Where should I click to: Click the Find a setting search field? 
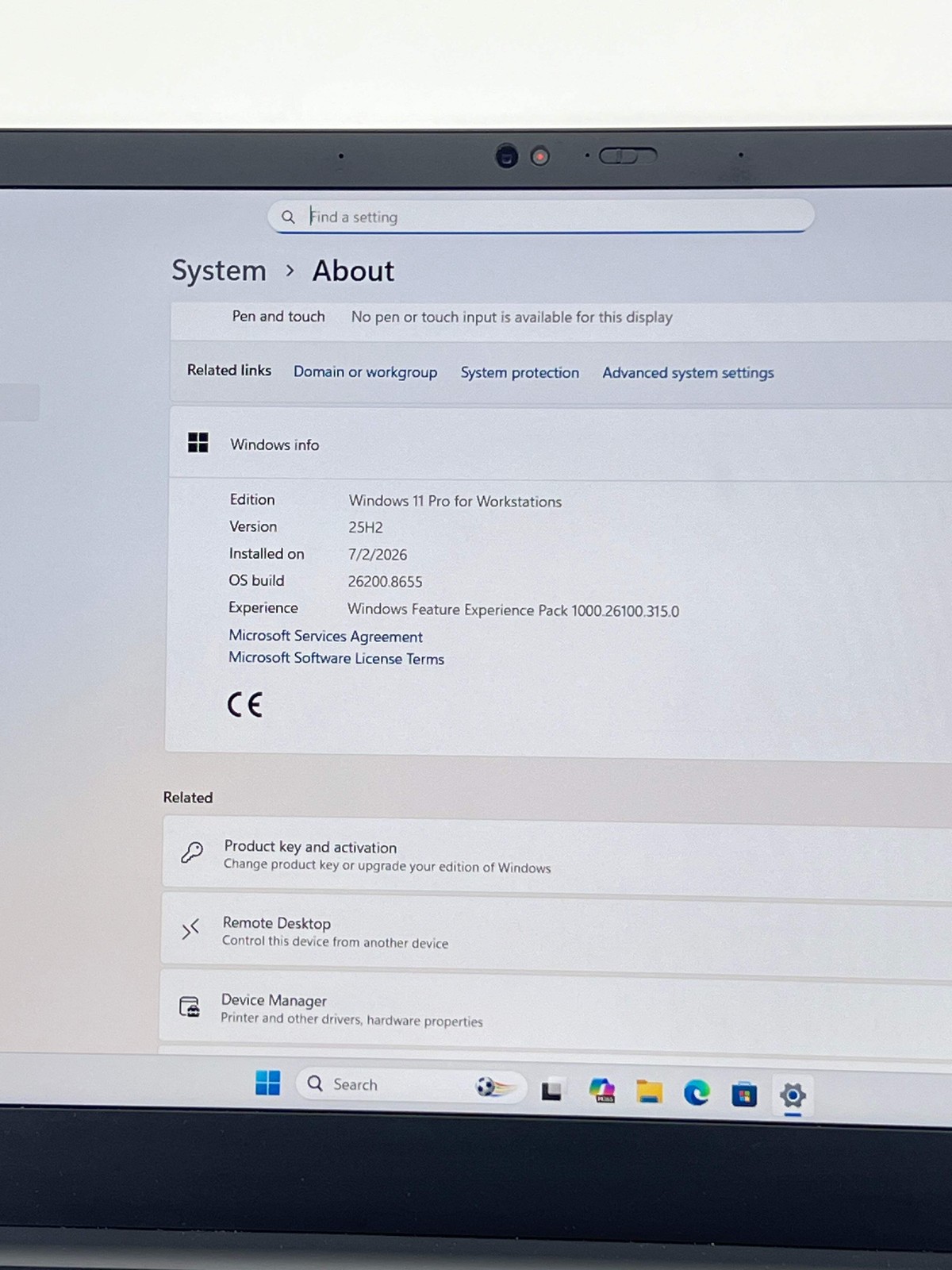(541, 216)
